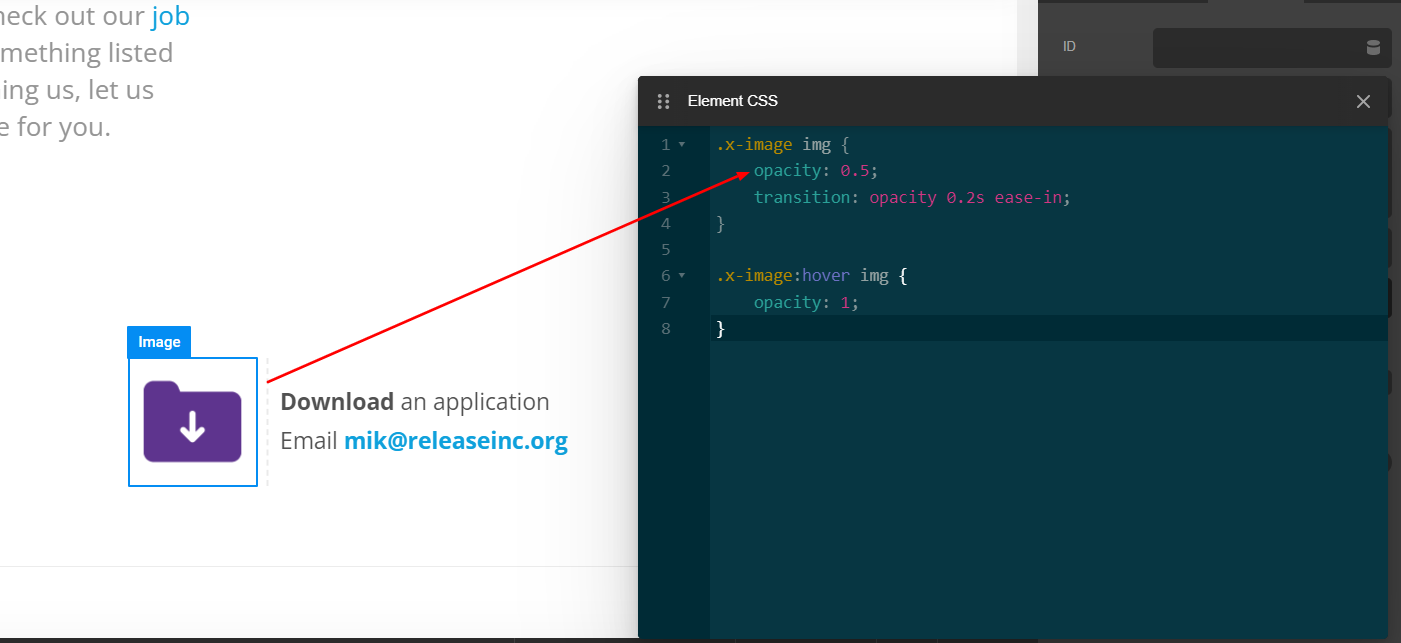
Task: Place cursor on the 0.5 opacity value
Action: (854, 171)
